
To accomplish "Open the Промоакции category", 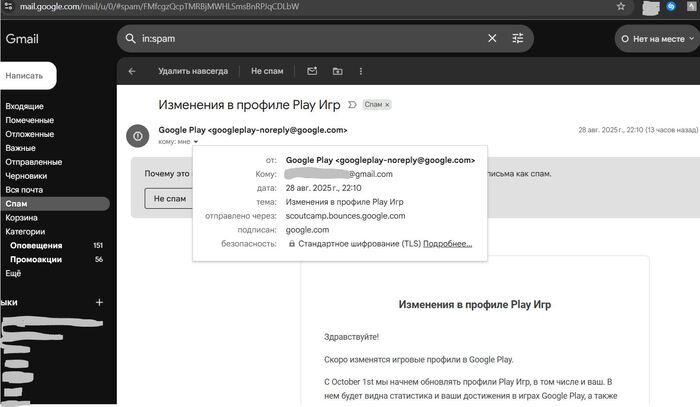I will pos(36,259).
